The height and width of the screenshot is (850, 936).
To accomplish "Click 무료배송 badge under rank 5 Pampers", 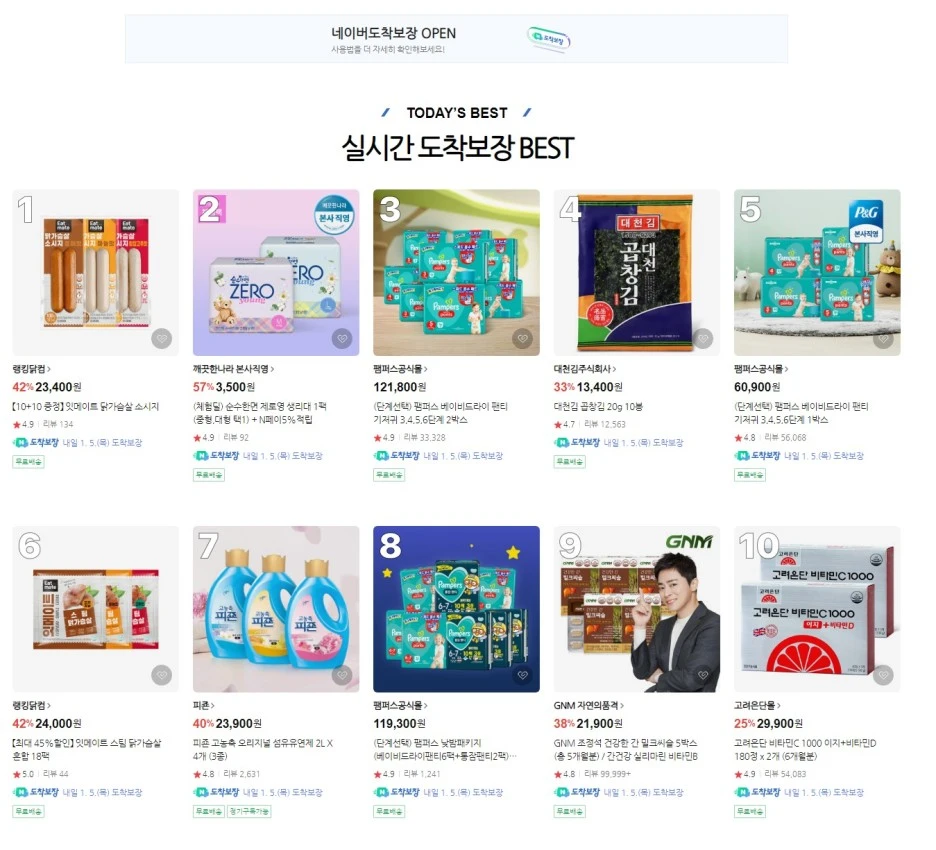I will pos(750,475).
